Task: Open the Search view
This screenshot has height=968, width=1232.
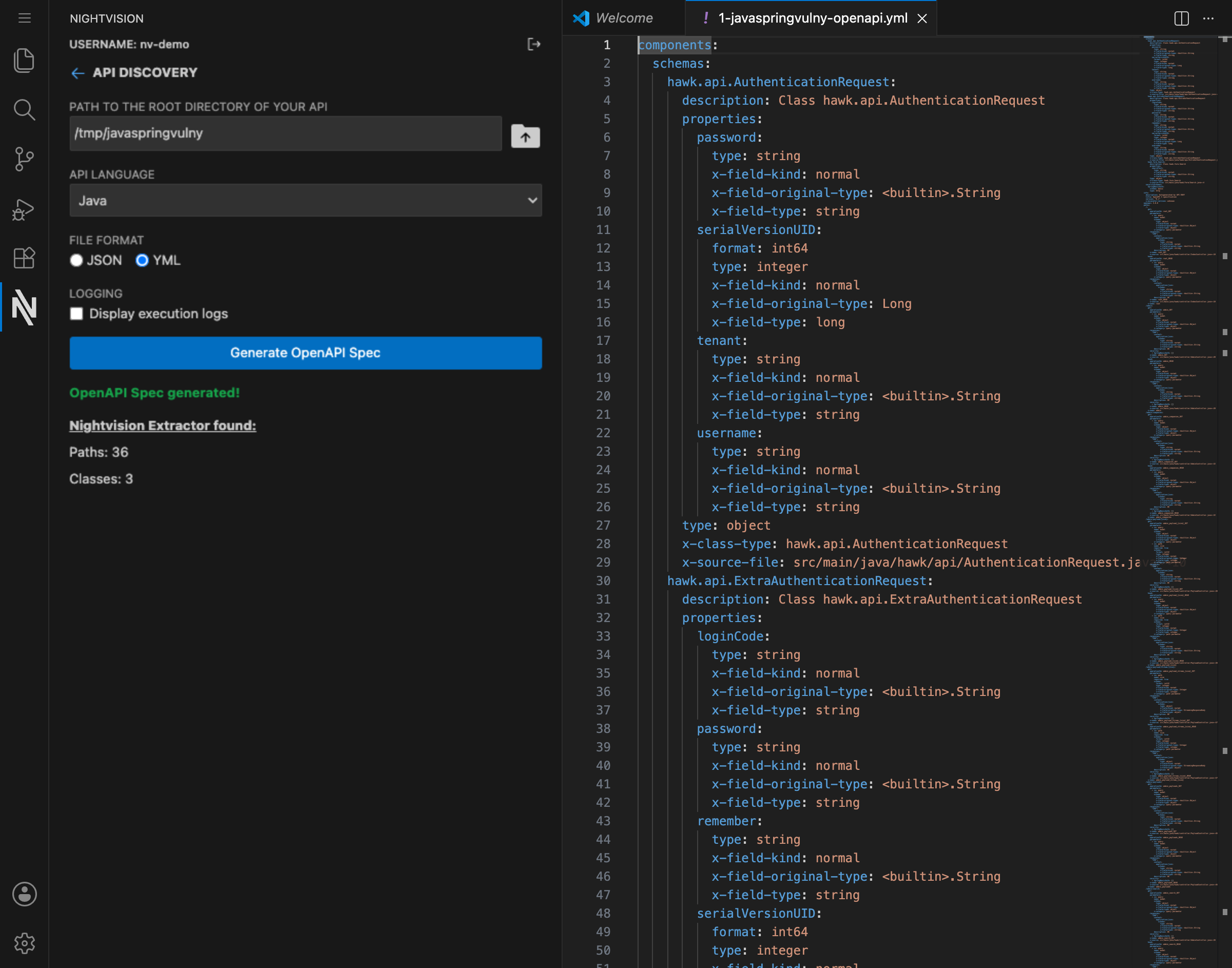Action: pyautogui.click(x=24, y=109)
